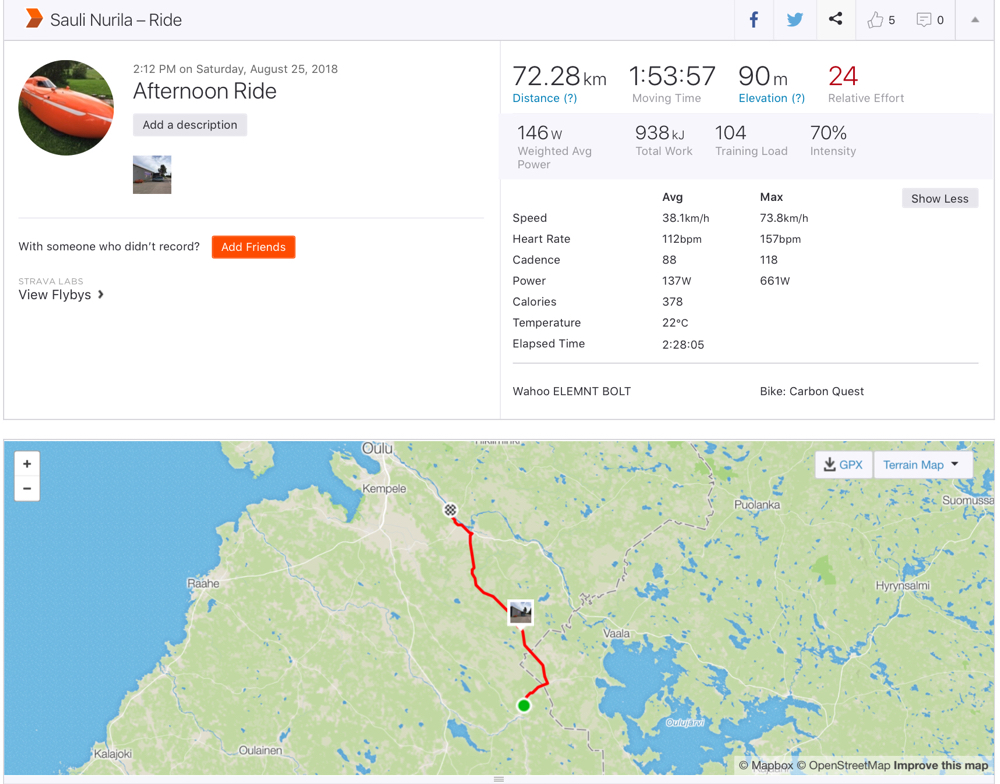Expand View Flybys chevron

(101, 295)
